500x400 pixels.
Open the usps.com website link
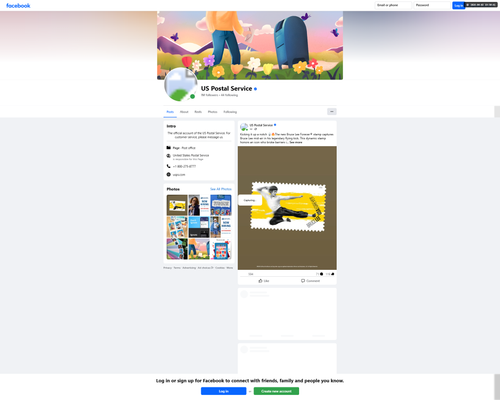coord(179,175)
